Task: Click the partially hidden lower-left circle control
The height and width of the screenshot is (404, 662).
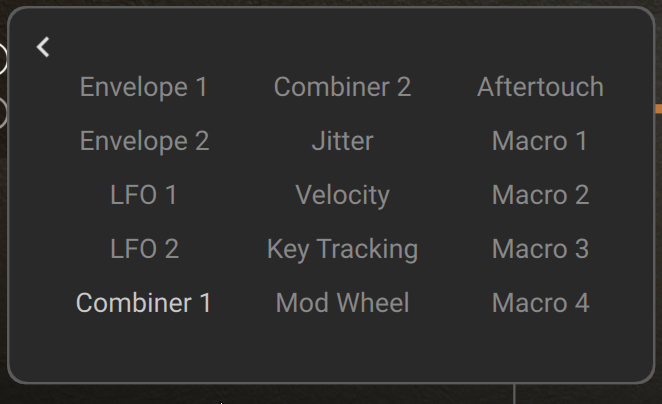Action: tap(3, 112)
